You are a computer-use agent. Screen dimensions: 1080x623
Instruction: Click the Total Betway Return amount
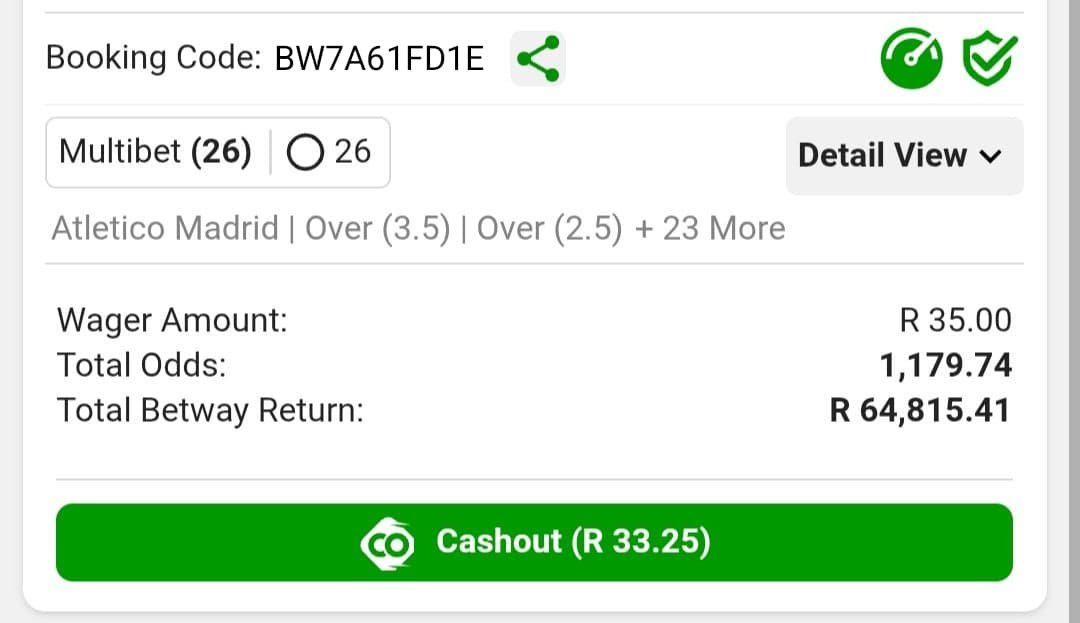(x=920, y=410)
